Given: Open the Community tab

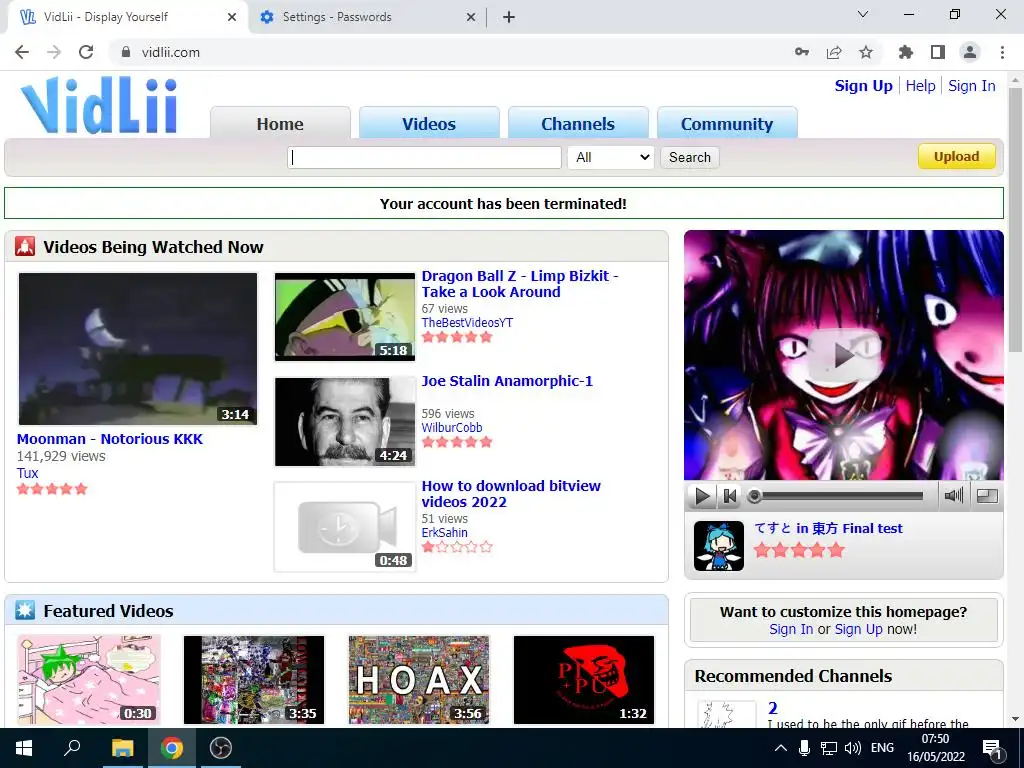Looking at the screenshot, I should (x=727, y=123).
